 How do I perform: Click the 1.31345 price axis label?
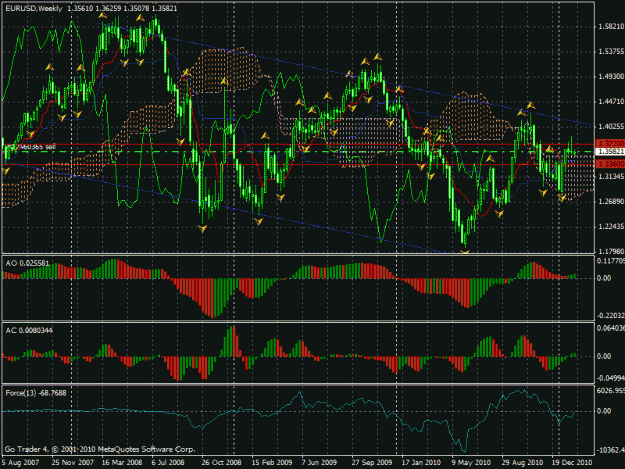[611, 176]
